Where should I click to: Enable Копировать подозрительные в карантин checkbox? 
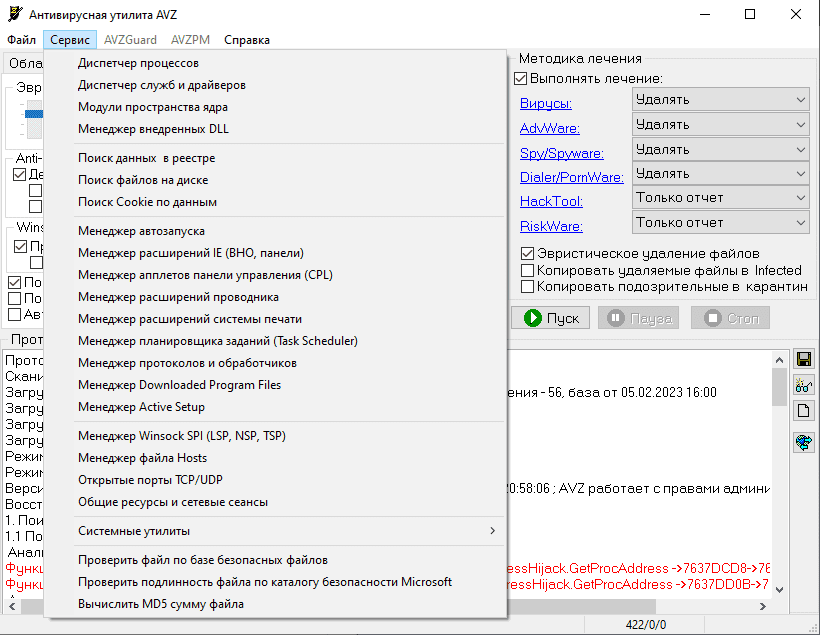(527, 287)
